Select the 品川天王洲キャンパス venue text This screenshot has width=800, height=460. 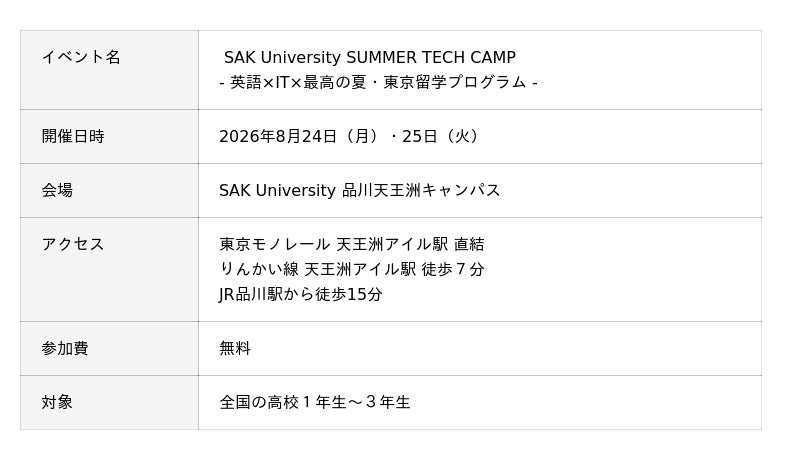tap(421, 191)
